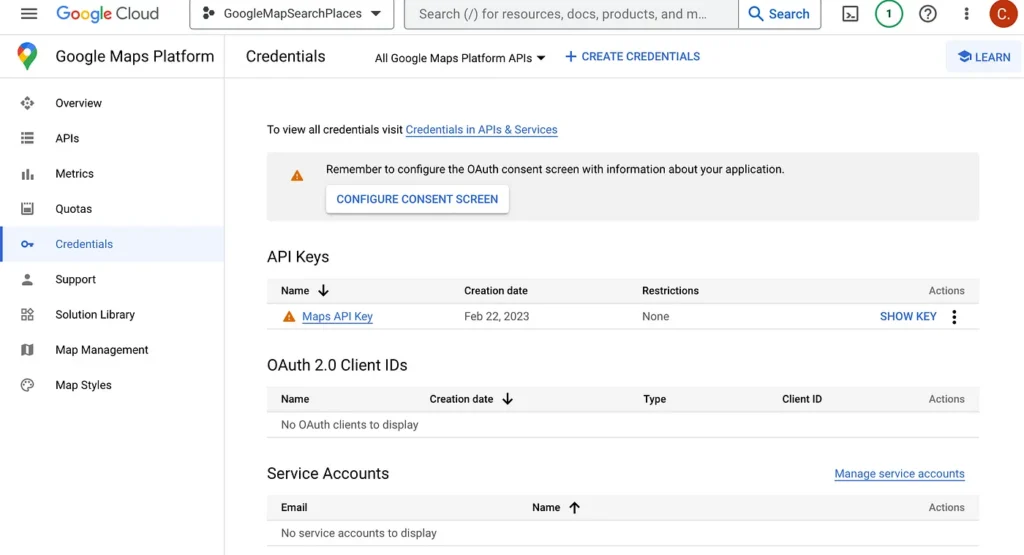Click the Google Cloud logo

coord(107,14)
